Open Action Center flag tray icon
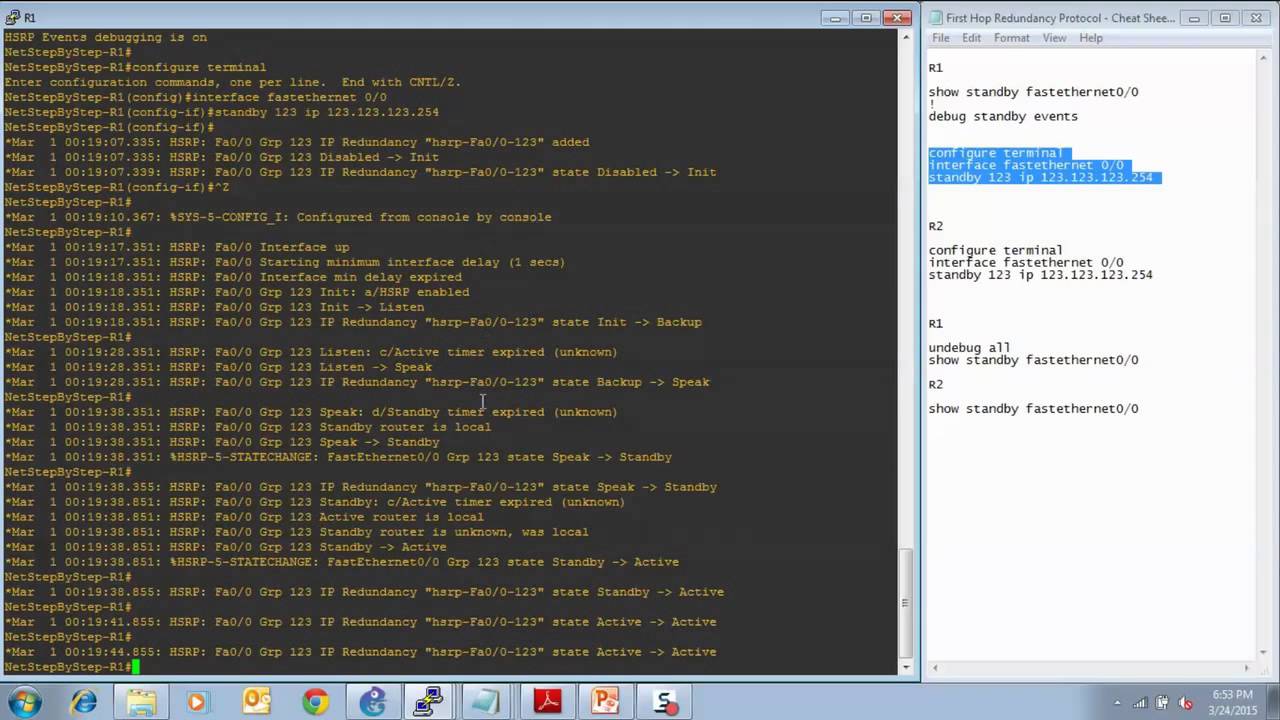 [x=1164, y=702]
